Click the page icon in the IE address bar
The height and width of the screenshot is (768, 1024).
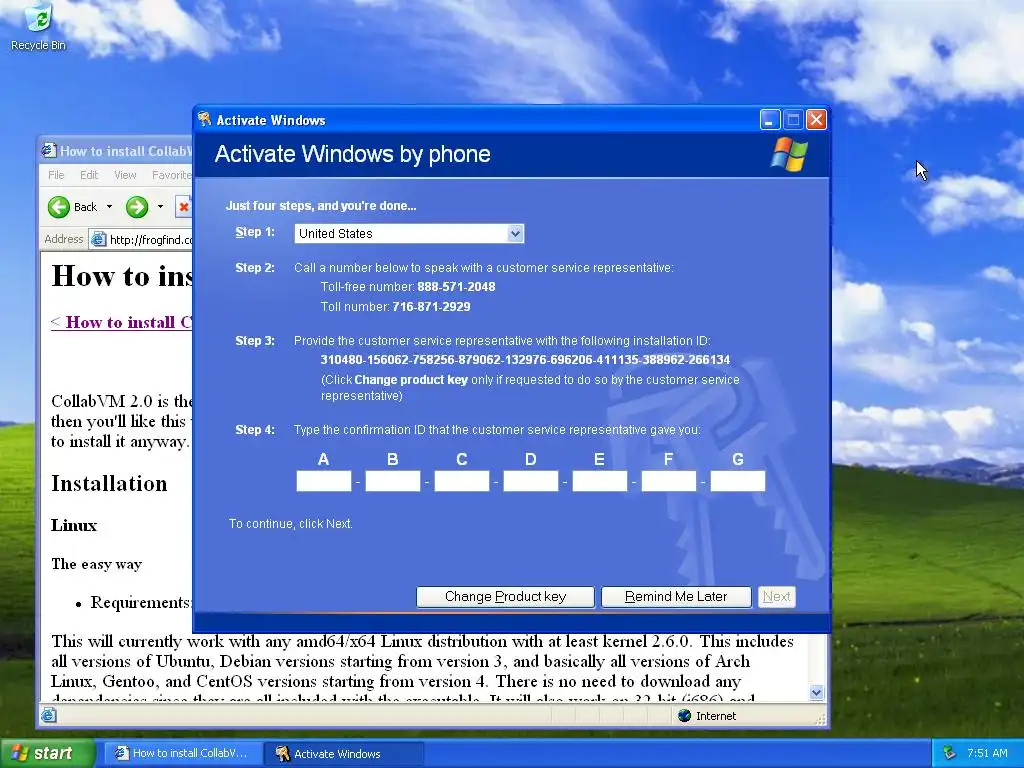[x=99, y=240]
